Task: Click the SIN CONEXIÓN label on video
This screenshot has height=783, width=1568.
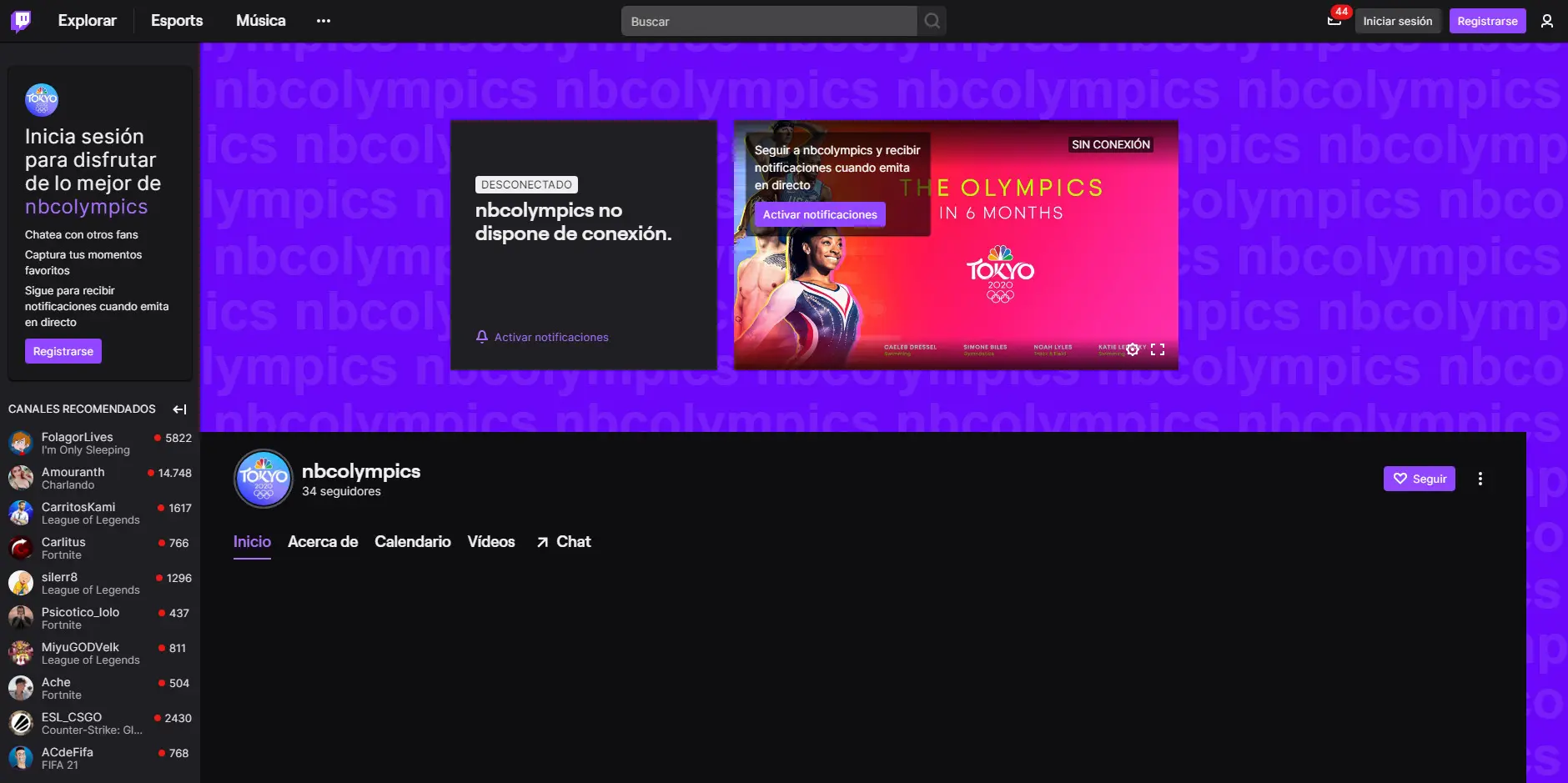Action: point(1111,144)
